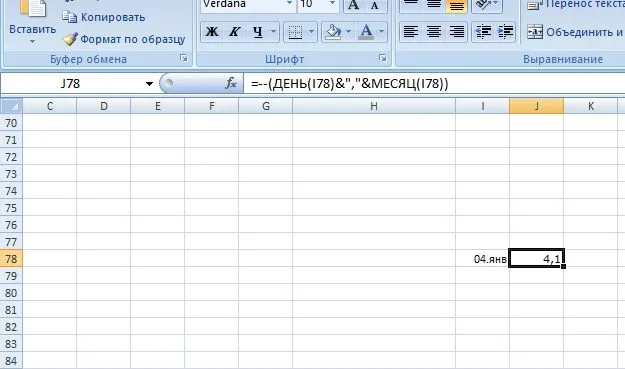625x369 pixels.
Task: Click the Select All corner triangle
Action: (12, 106)
